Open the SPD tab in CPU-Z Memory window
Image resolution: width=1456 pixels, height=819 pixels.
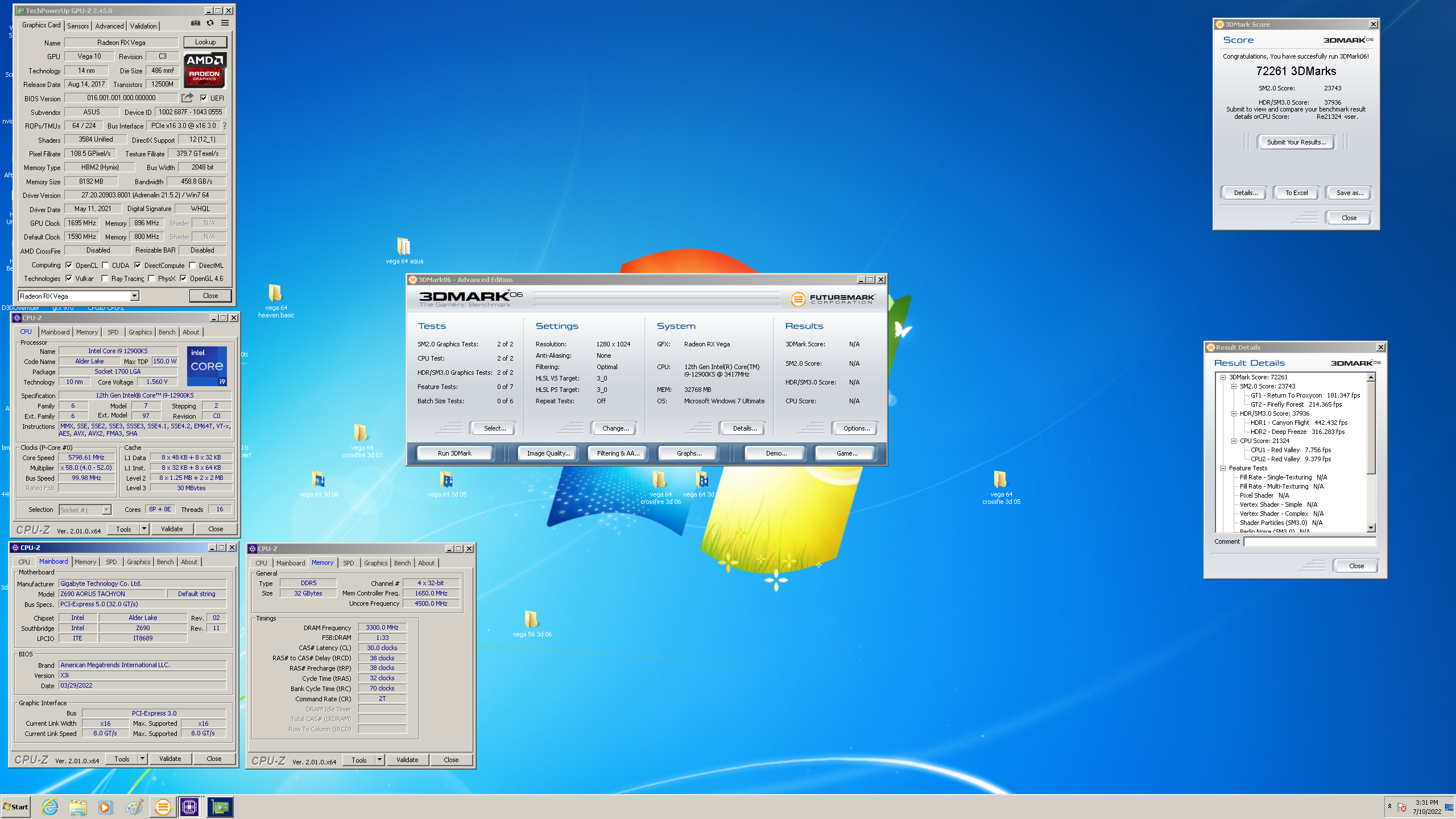click(x=348, y=563)
